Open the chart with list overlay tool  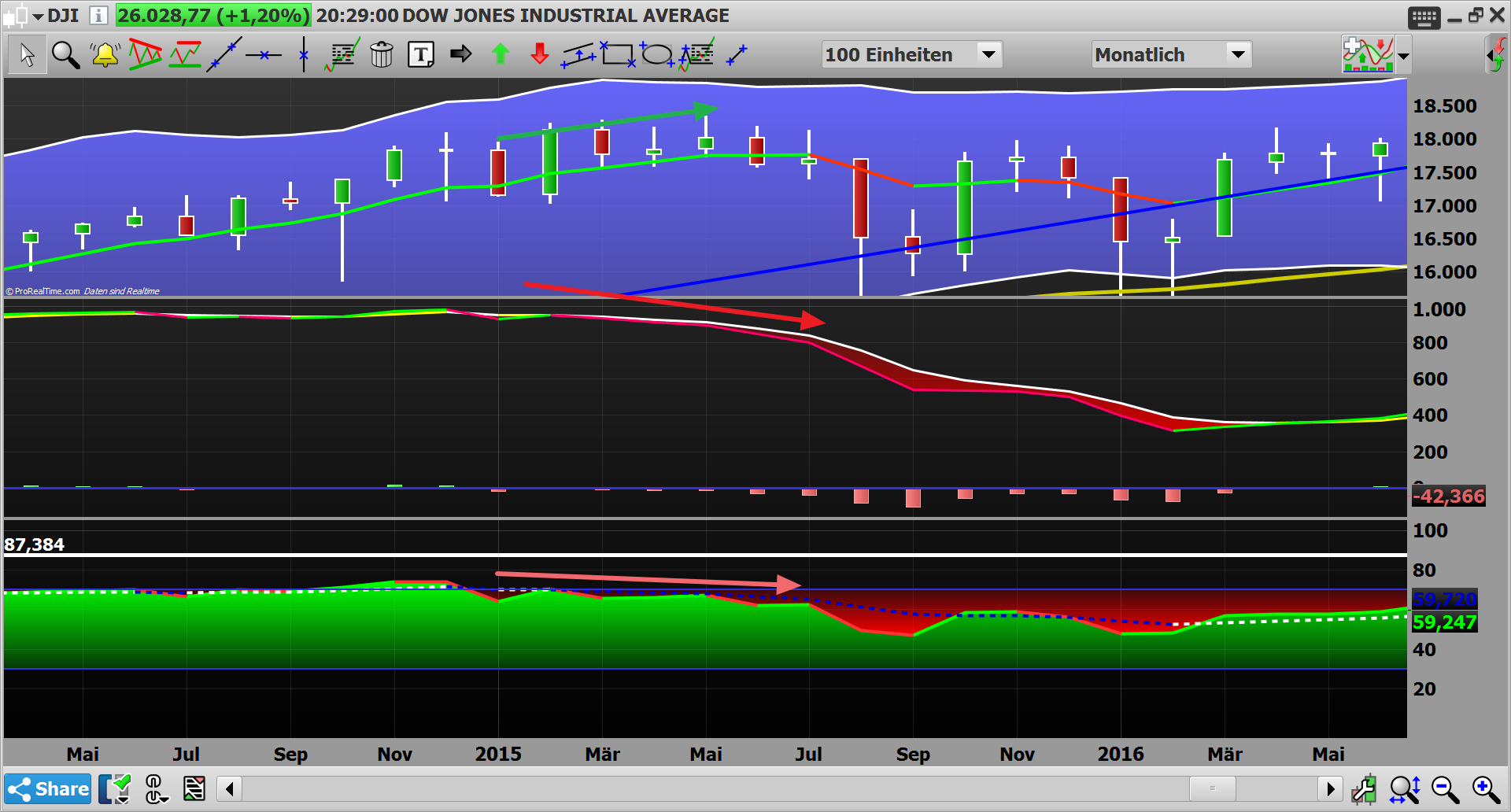coord(342,54)
